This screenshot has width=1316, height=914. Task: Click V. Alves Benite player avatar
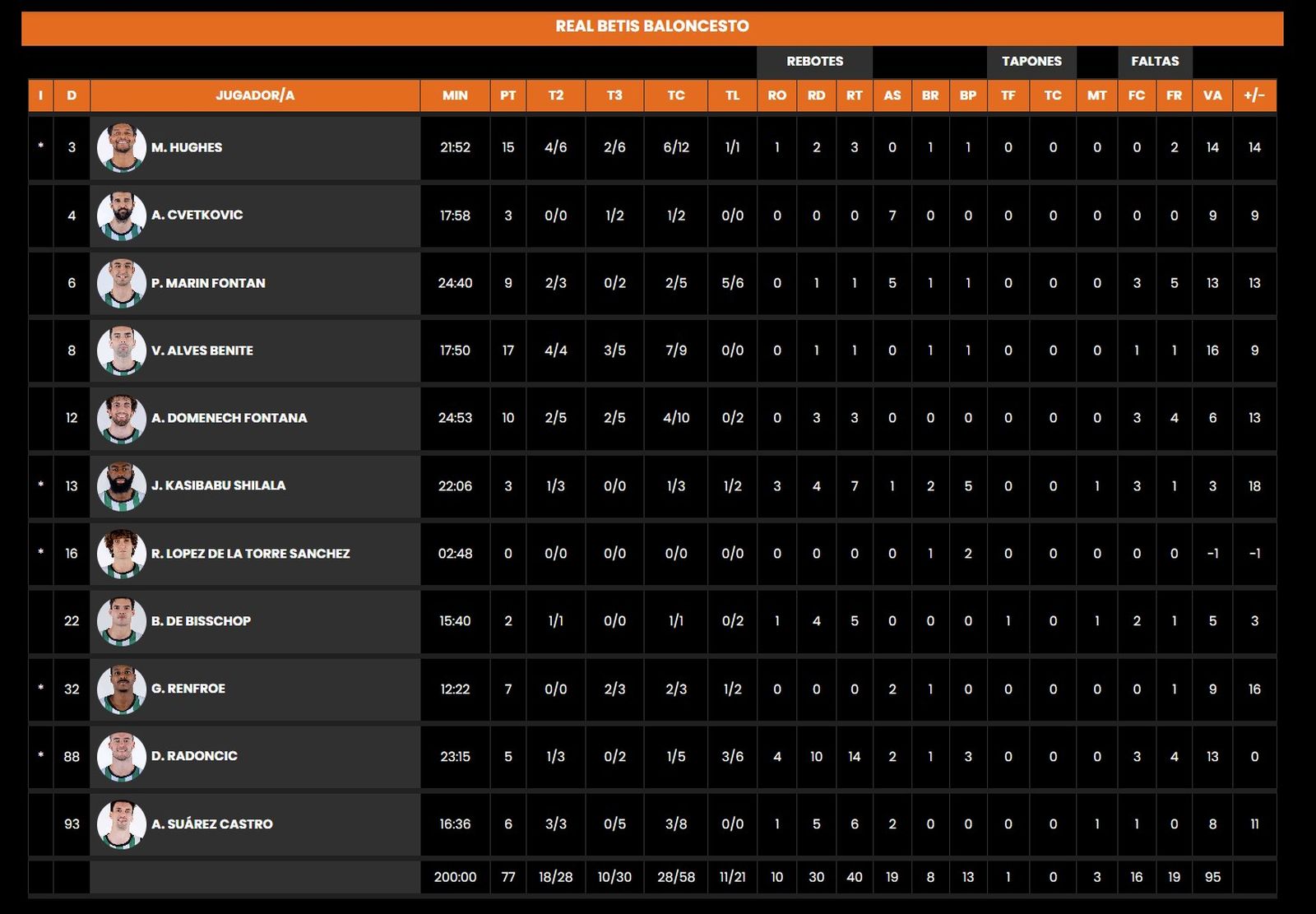pyautogui.click(x=121, y=350)
